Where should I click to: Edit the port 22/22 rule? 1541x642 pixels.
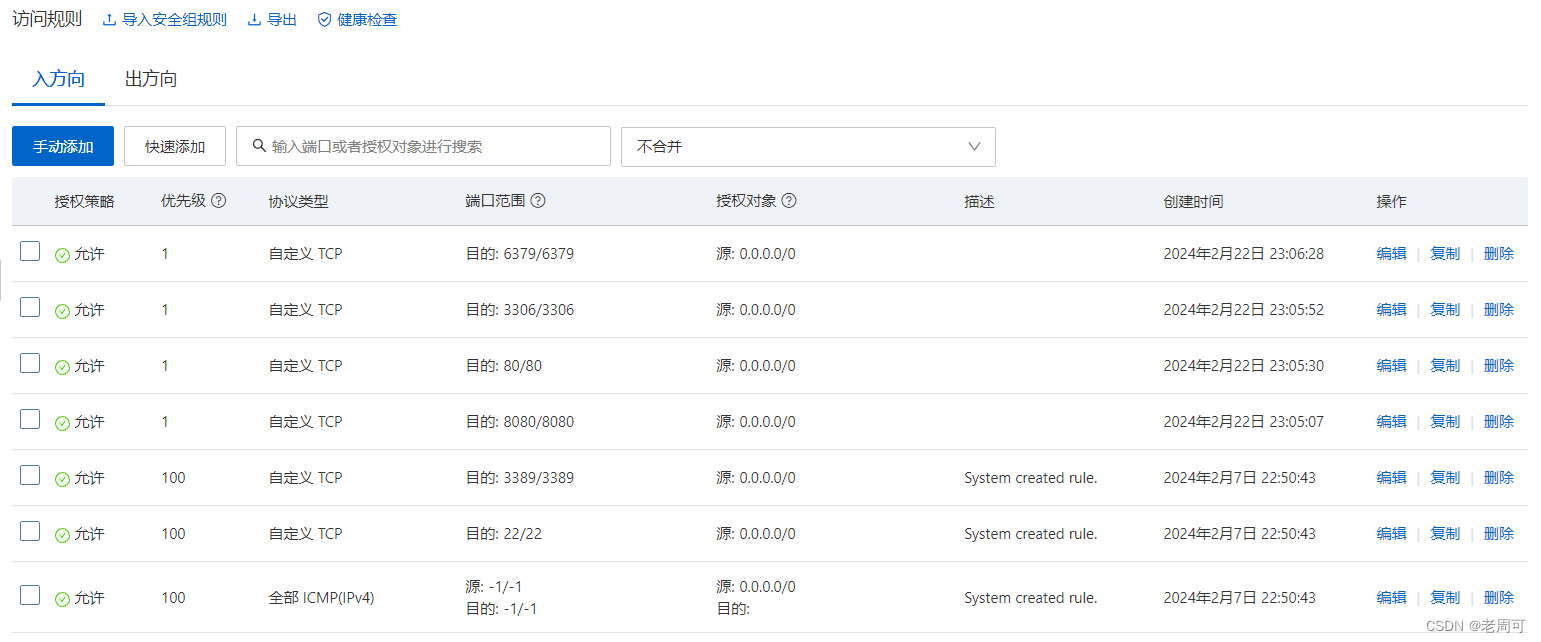[1391, 534]
